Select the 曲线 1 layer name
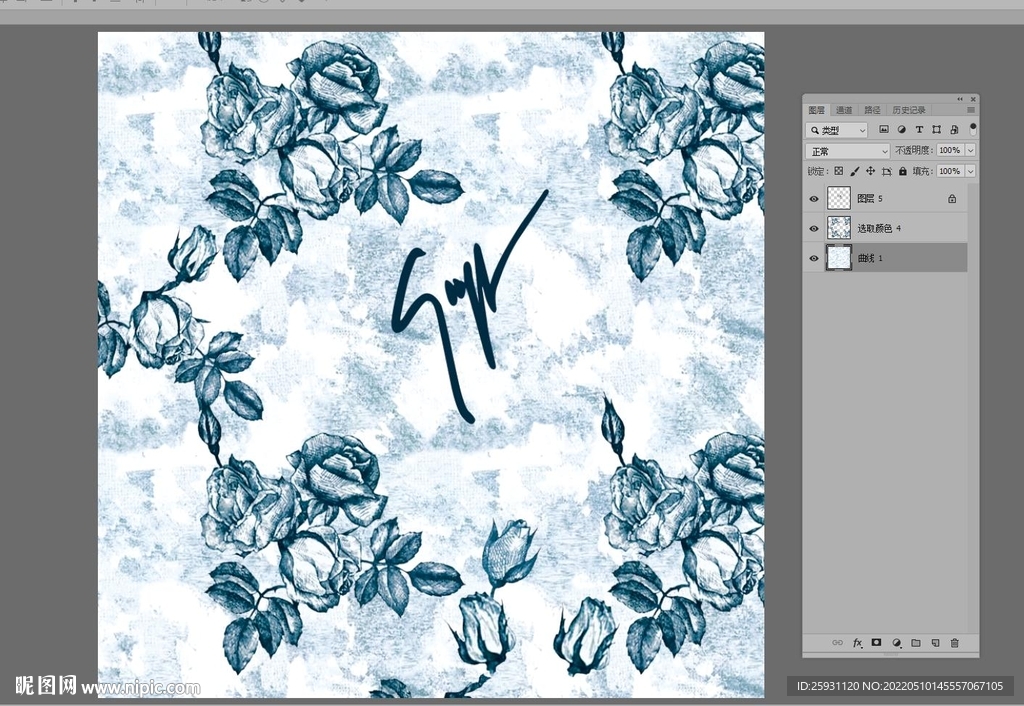This screenshot has width=1024, height=706. point(870,259)
